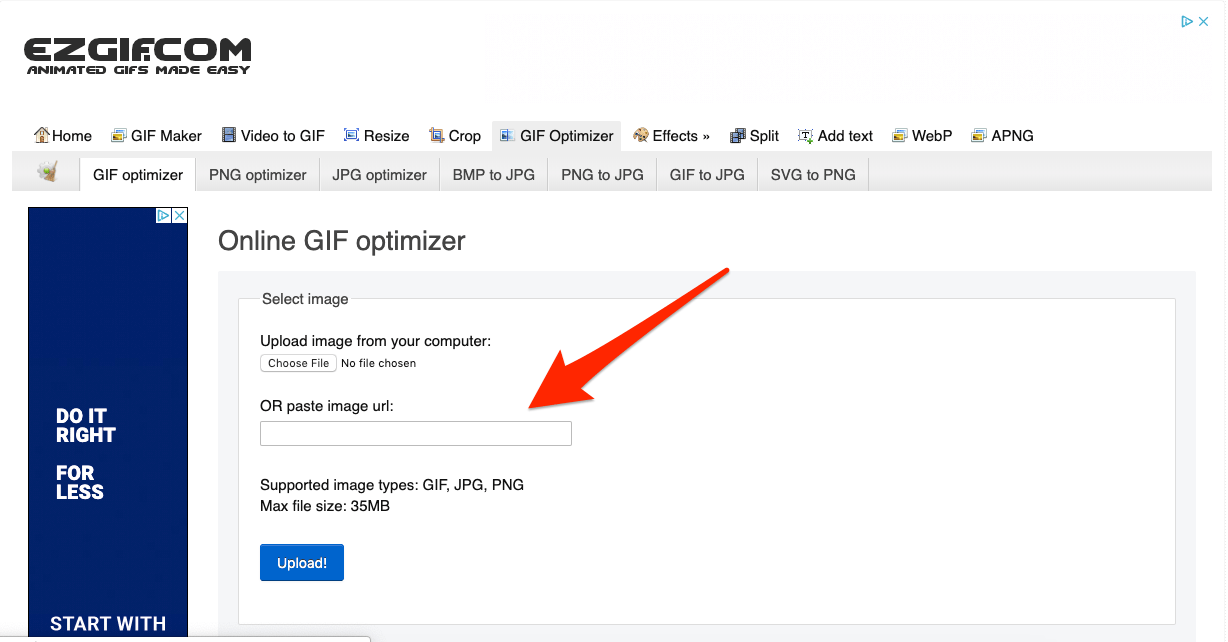1228x642 pixels.
Task: Focus the paste image url field
Action: pos(416,434)
